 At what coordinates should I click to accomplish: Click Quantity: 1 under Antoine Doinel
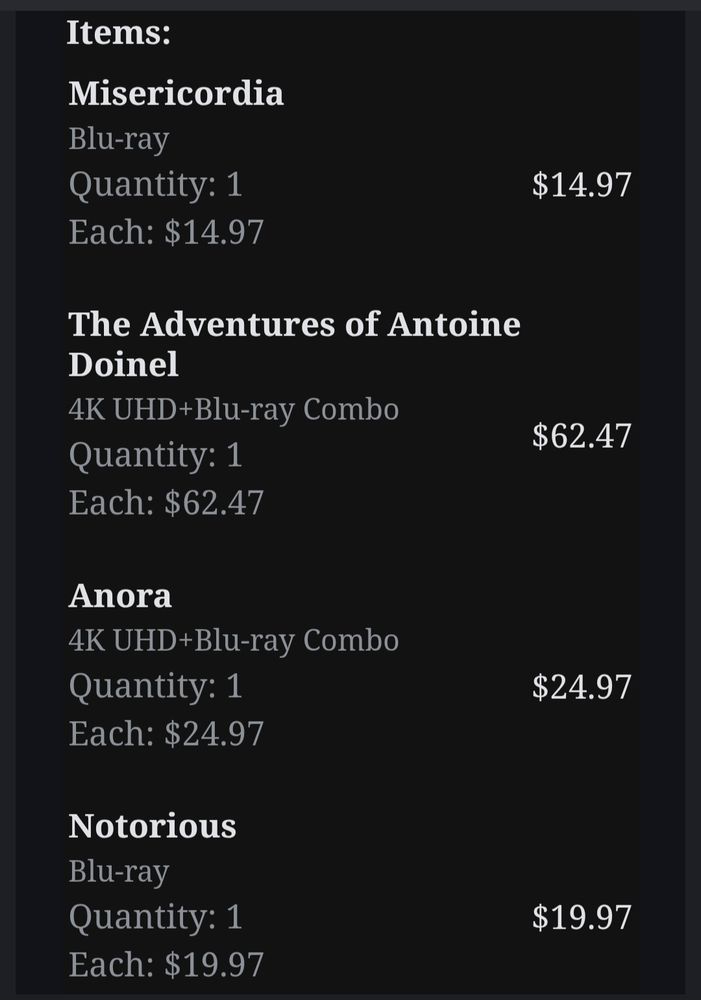tap(155, 456)
